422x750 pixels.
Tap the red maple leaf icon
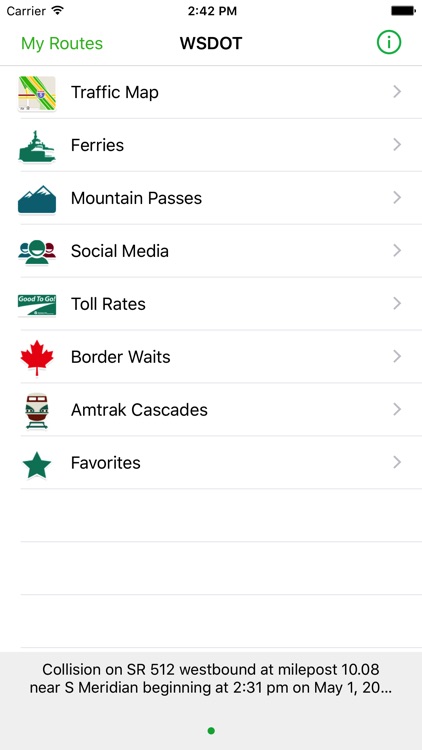(37, 358)
